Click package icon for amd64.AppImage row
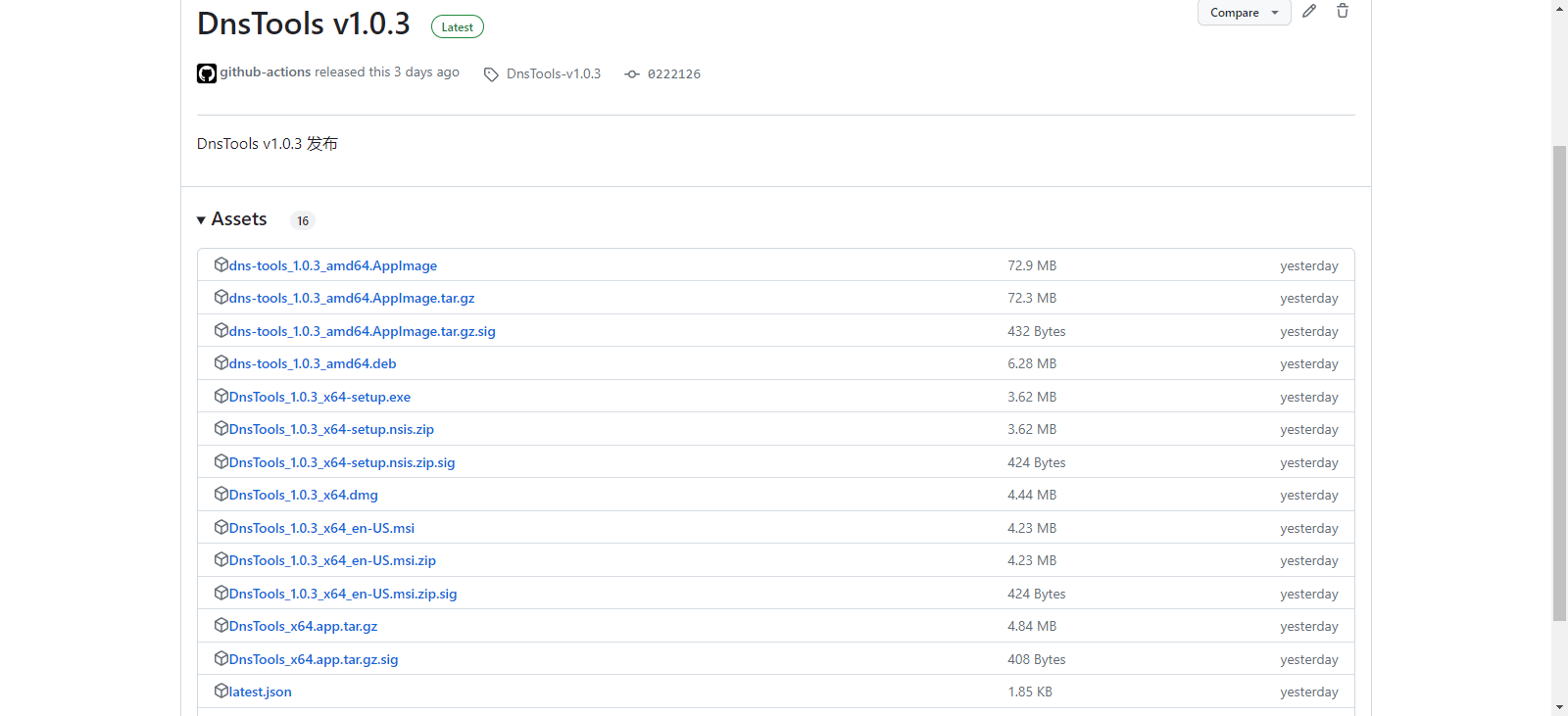This screenshot has width=1568, height=716. coord(221,264)
